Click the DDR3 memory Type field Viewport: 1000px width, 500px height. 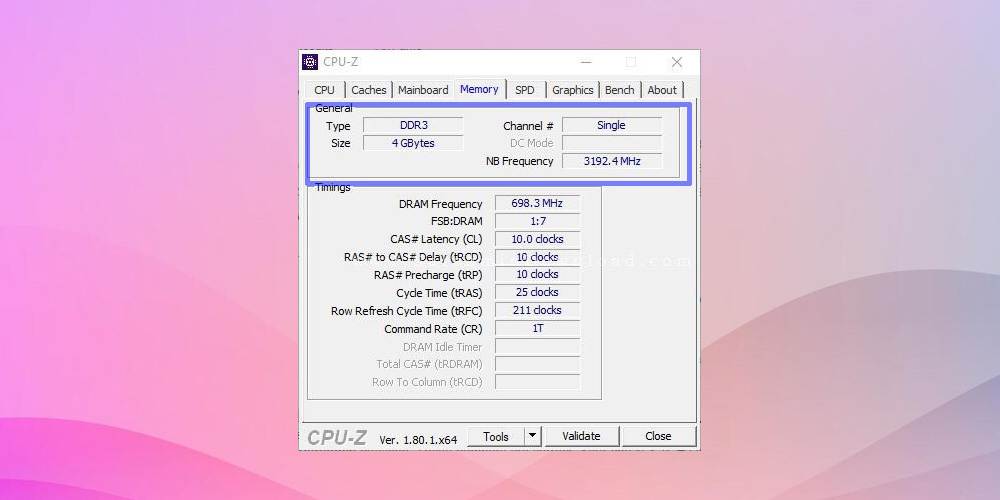413,125
